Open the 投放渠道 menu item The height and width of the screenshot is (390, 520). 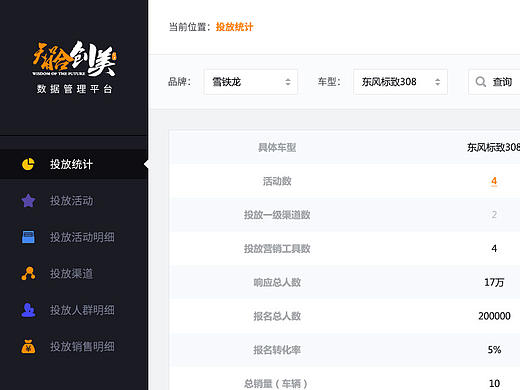tap(73, 273)
